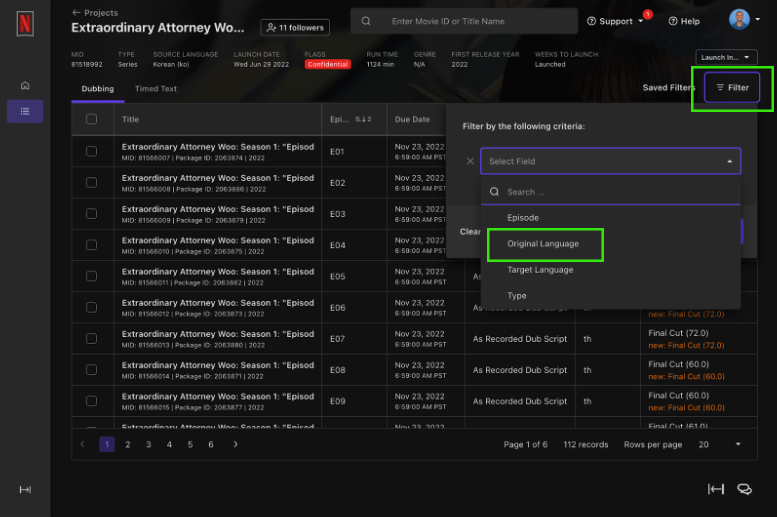Go to page 2
This screenshot has width=777, height=517.
(128, 444)
